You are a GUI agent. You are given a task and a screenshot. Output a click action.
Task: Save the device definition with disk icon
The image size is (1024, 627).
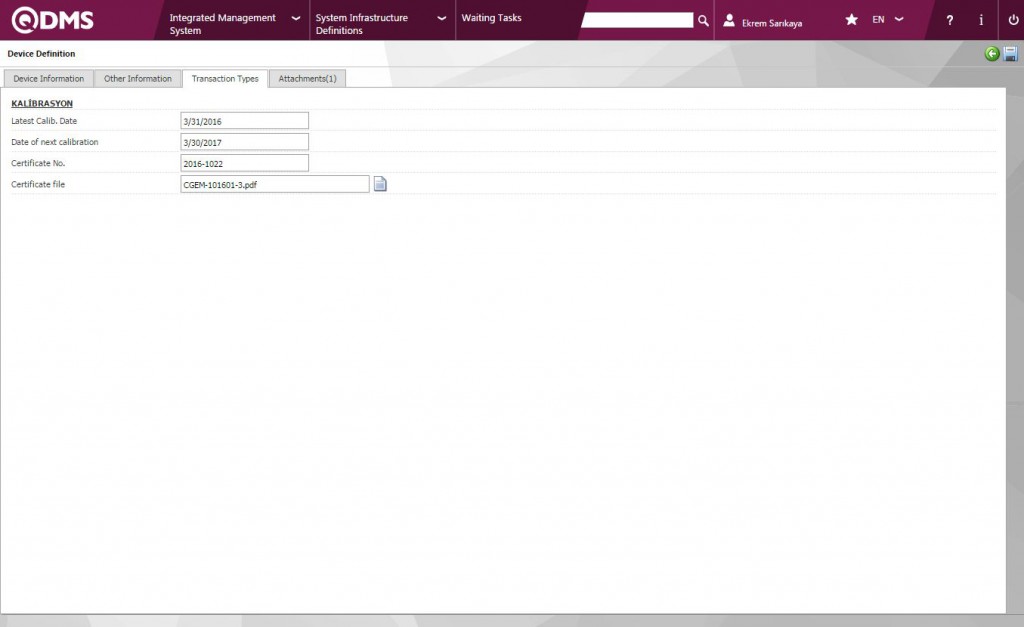pyautogui.click(x=1010, y=54)
